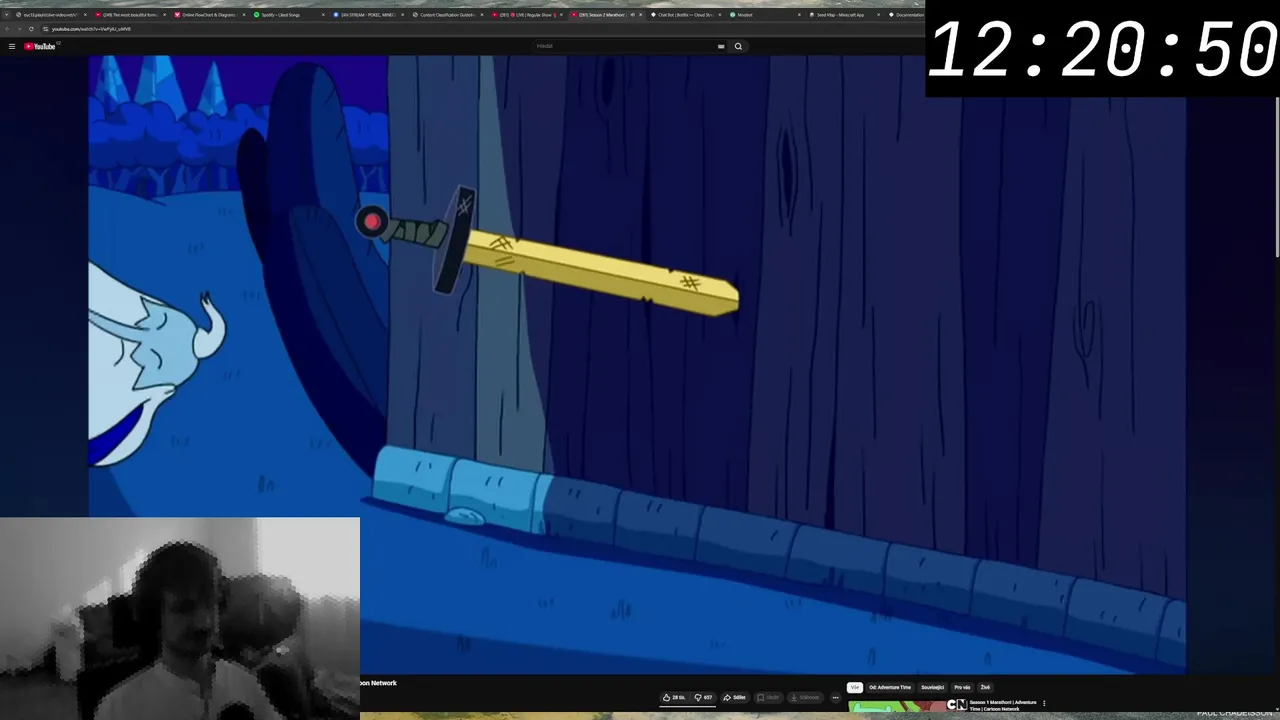Click the Cartoon Network channel name link
1280x720 pixels.
pos(378,683)
